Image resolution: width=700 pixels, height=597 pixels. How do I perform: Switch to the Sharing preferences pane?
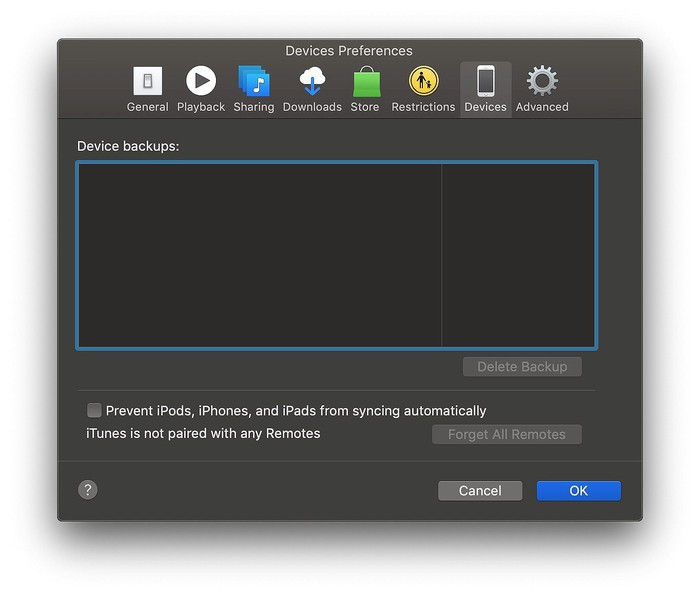pyautogui.click(x=253, y=82)
